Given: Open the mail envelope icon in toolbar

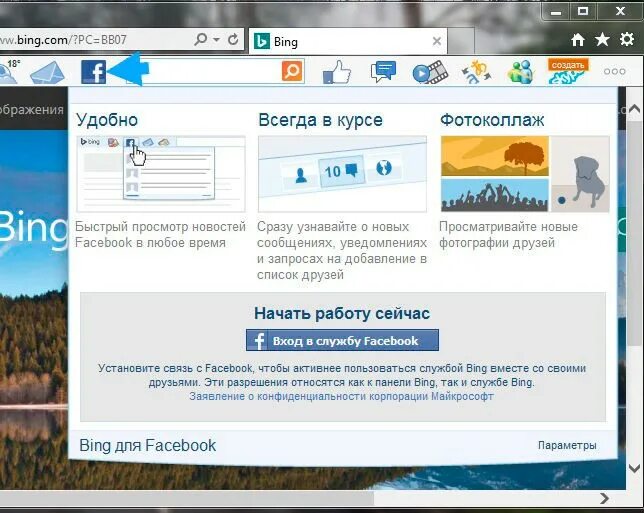Looking at the screenshot, I should [48, 72].
